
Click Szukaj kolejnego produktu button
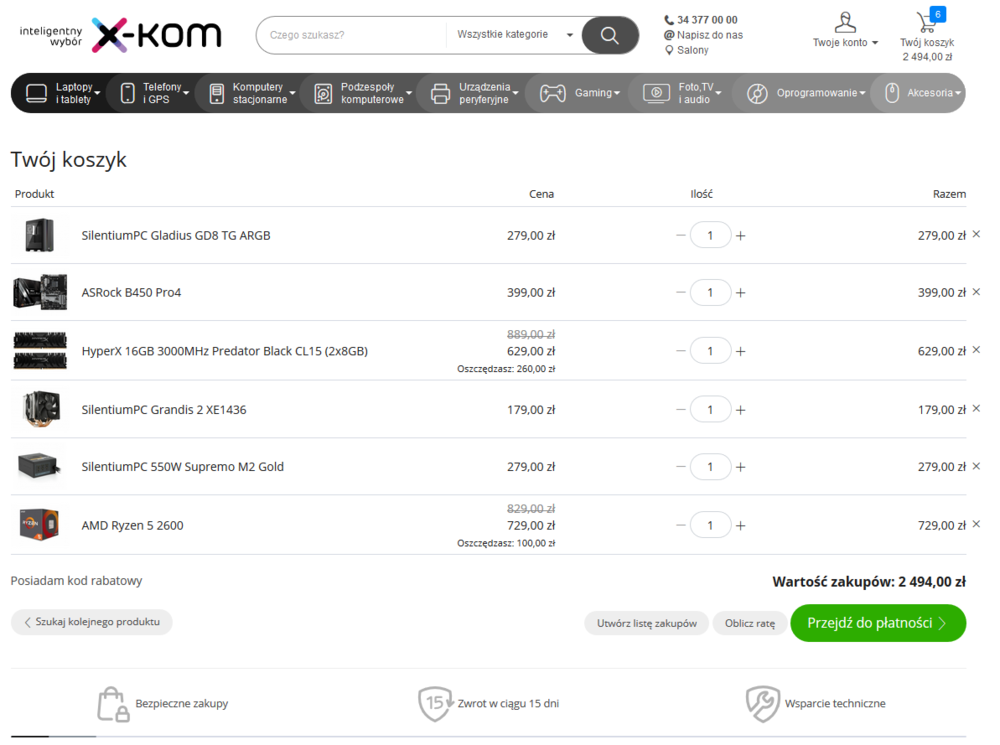point(92,622)
